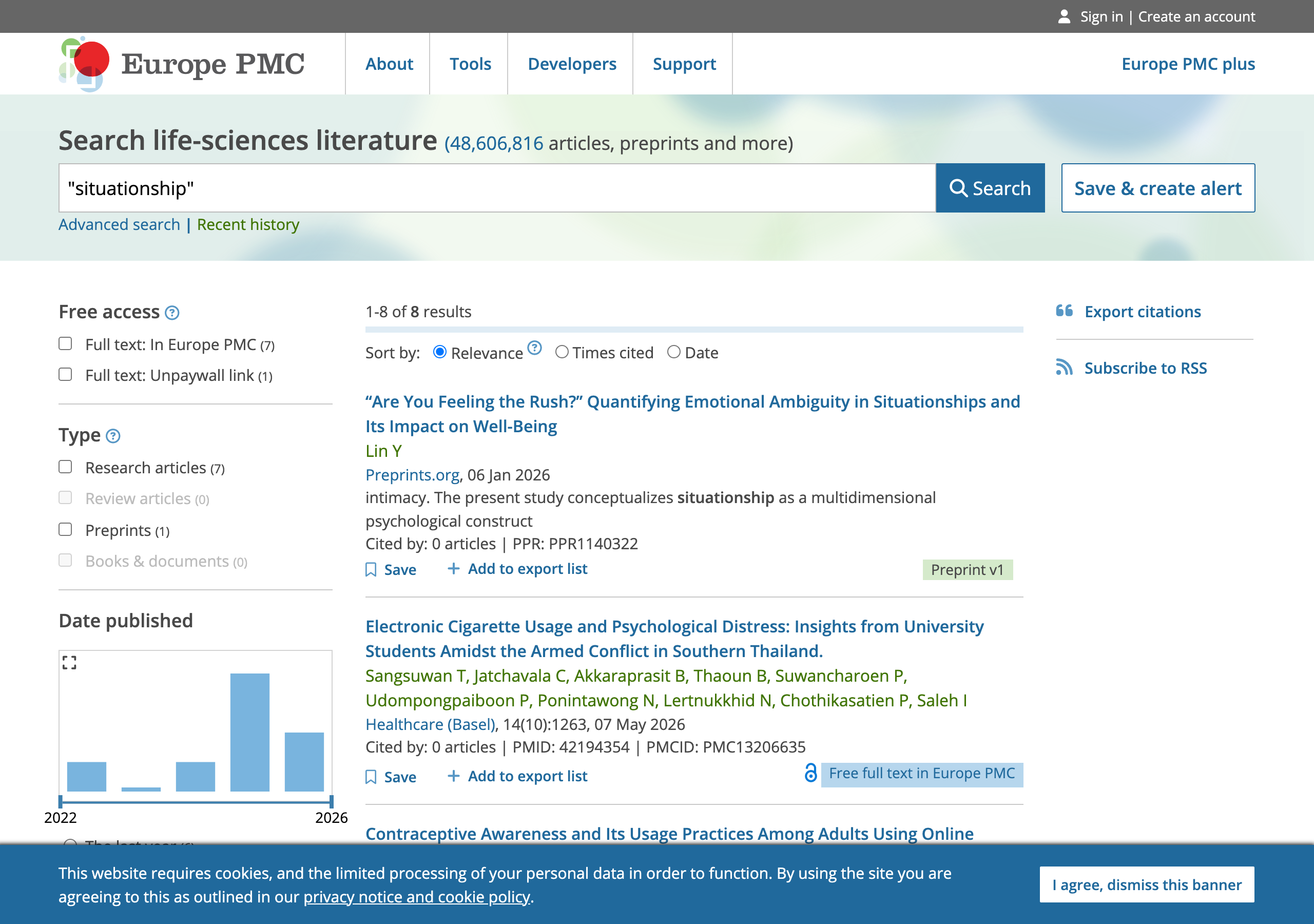
Task: Click Subscribe to RSS
Action: [x=1146, y=368]
